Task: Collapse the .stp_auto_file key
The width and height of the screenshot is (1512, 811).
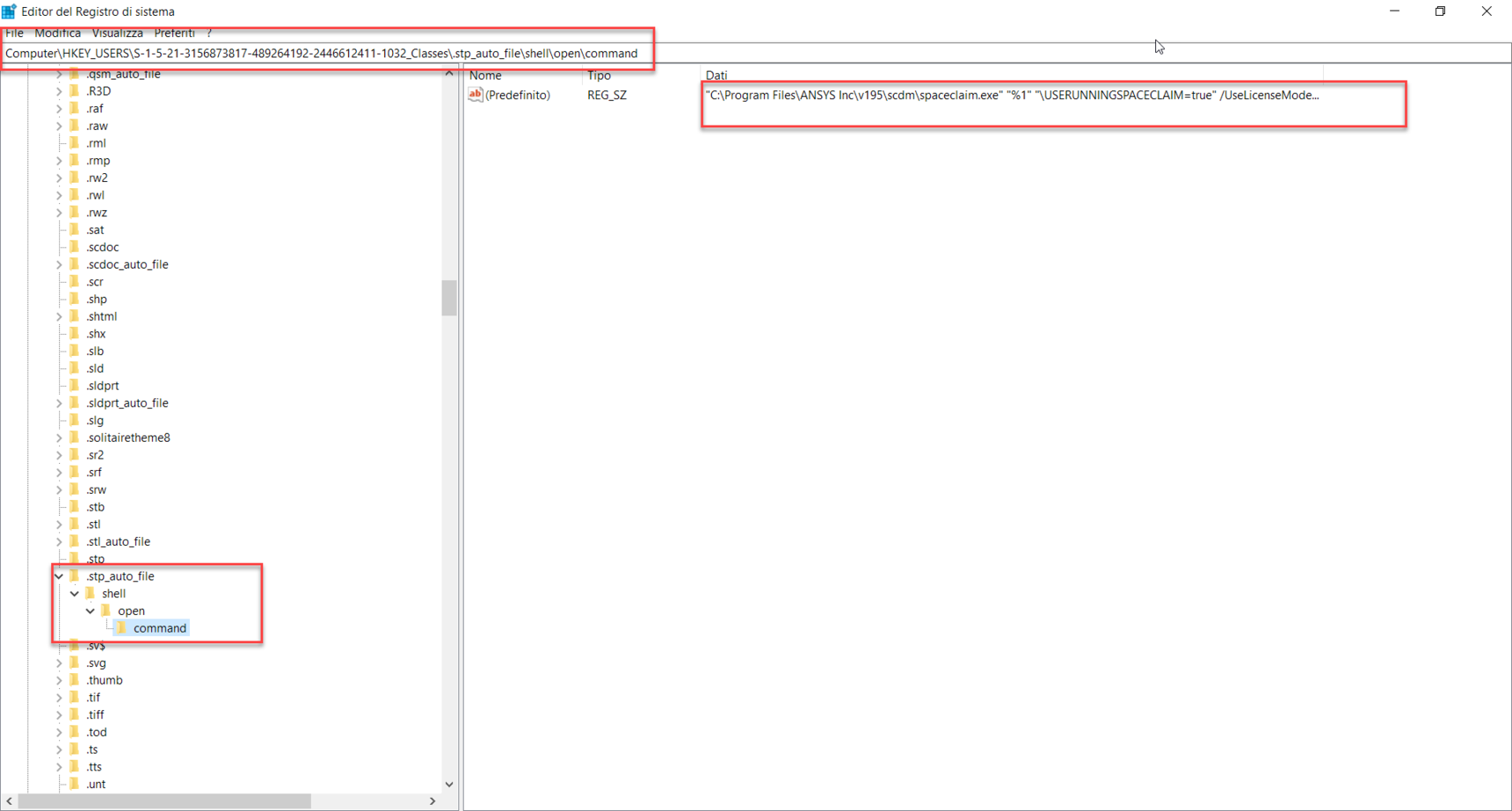Action: [59, 576]
